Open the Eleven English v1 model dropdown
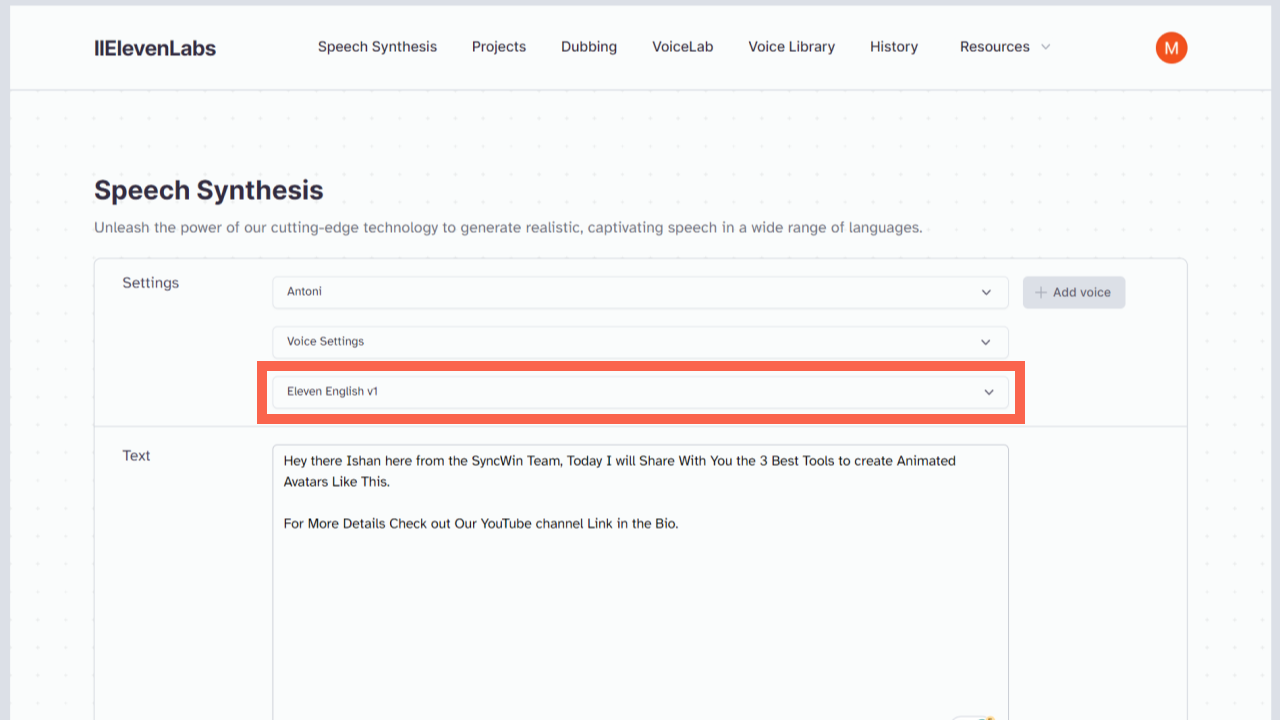1280x720 pixels. tap(640, 392)
